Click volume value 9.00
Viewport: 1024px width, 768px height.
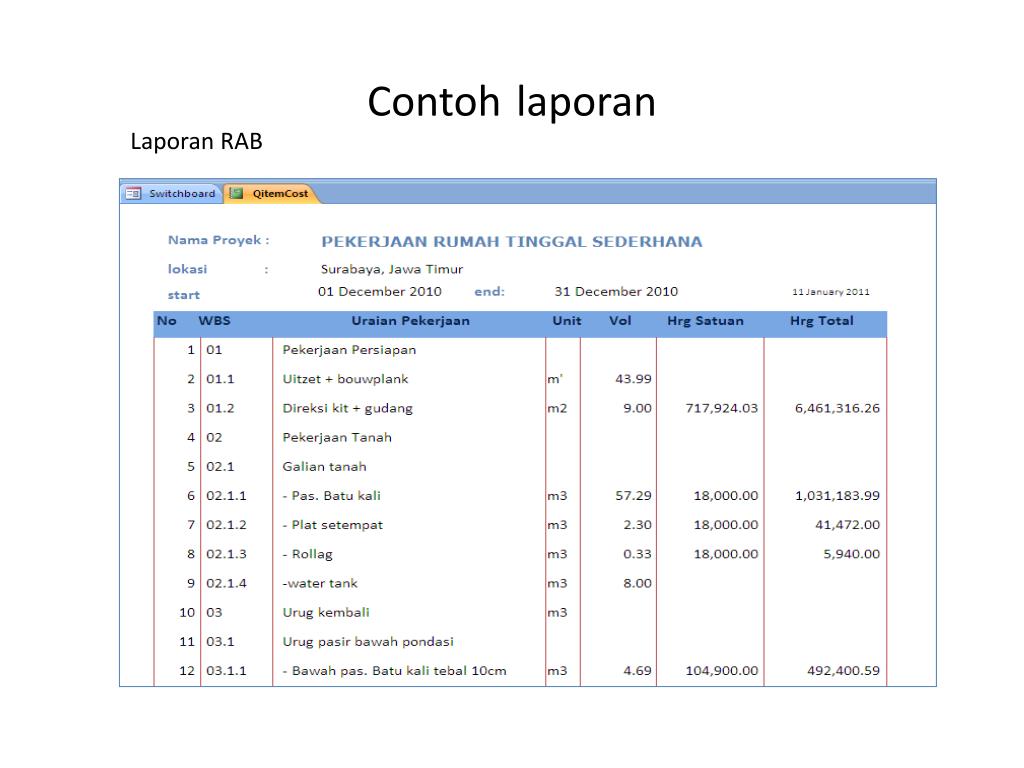coord(637,408)
